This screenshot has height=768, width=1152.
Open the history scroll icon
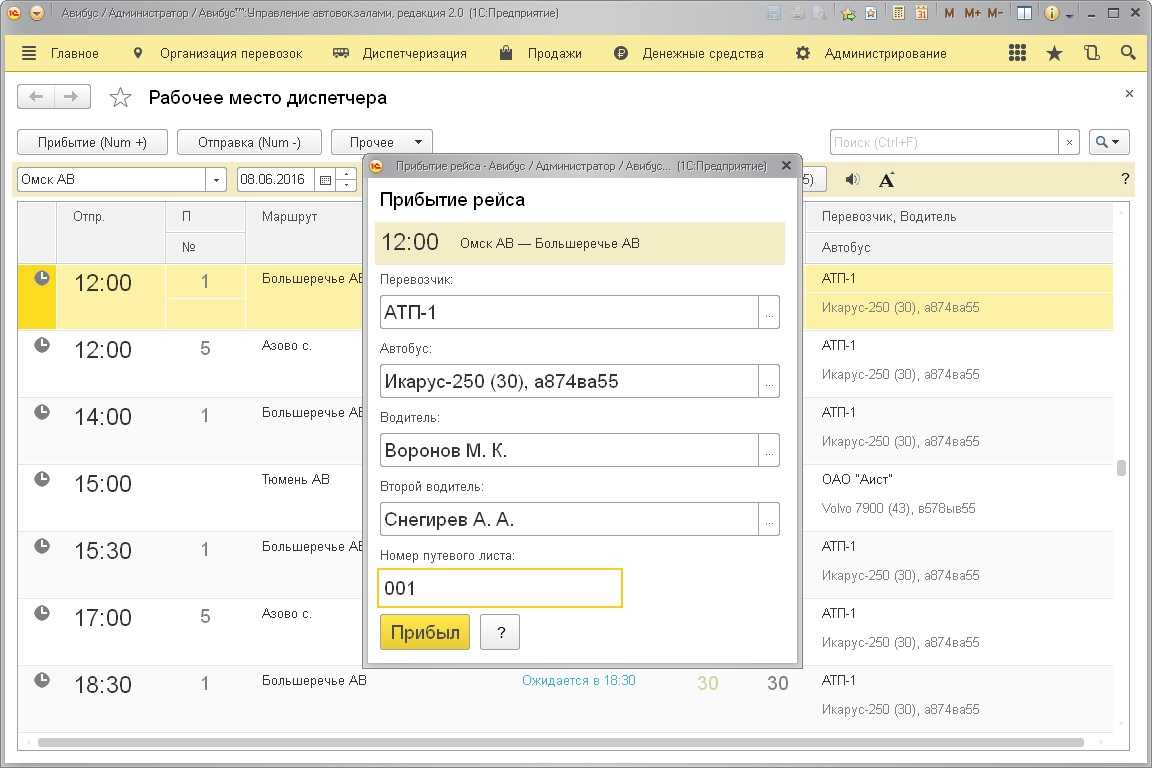(1091, 54)
